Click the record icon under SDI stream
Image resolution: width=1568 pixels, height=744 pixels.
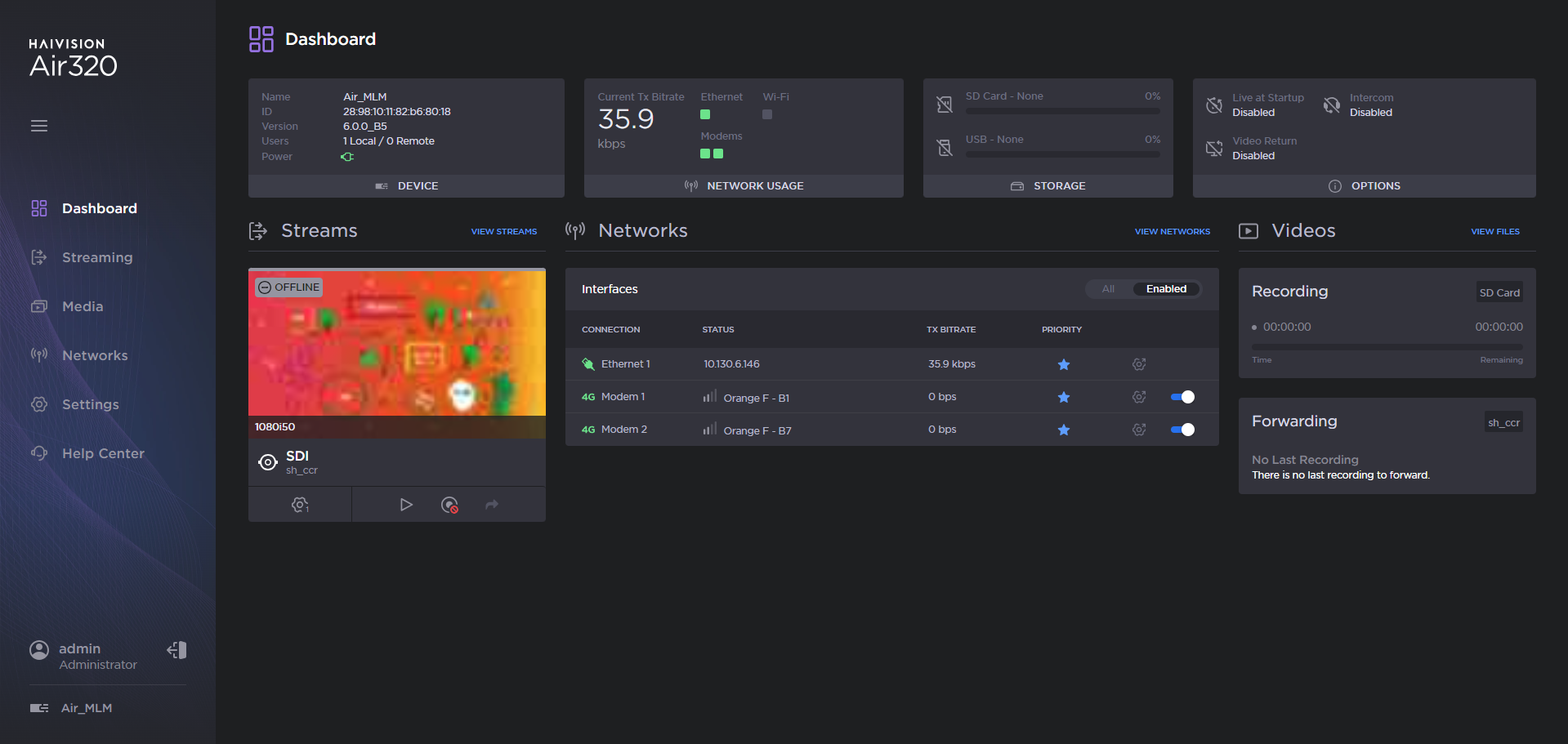449,505
